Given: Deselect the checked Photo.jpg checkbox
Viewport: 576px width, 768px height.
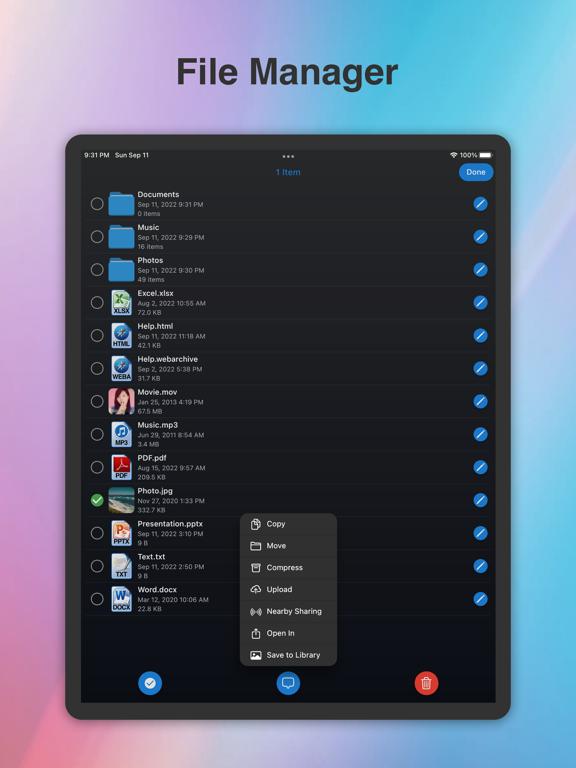Looking at the screenshot, I should pos(97,500).
